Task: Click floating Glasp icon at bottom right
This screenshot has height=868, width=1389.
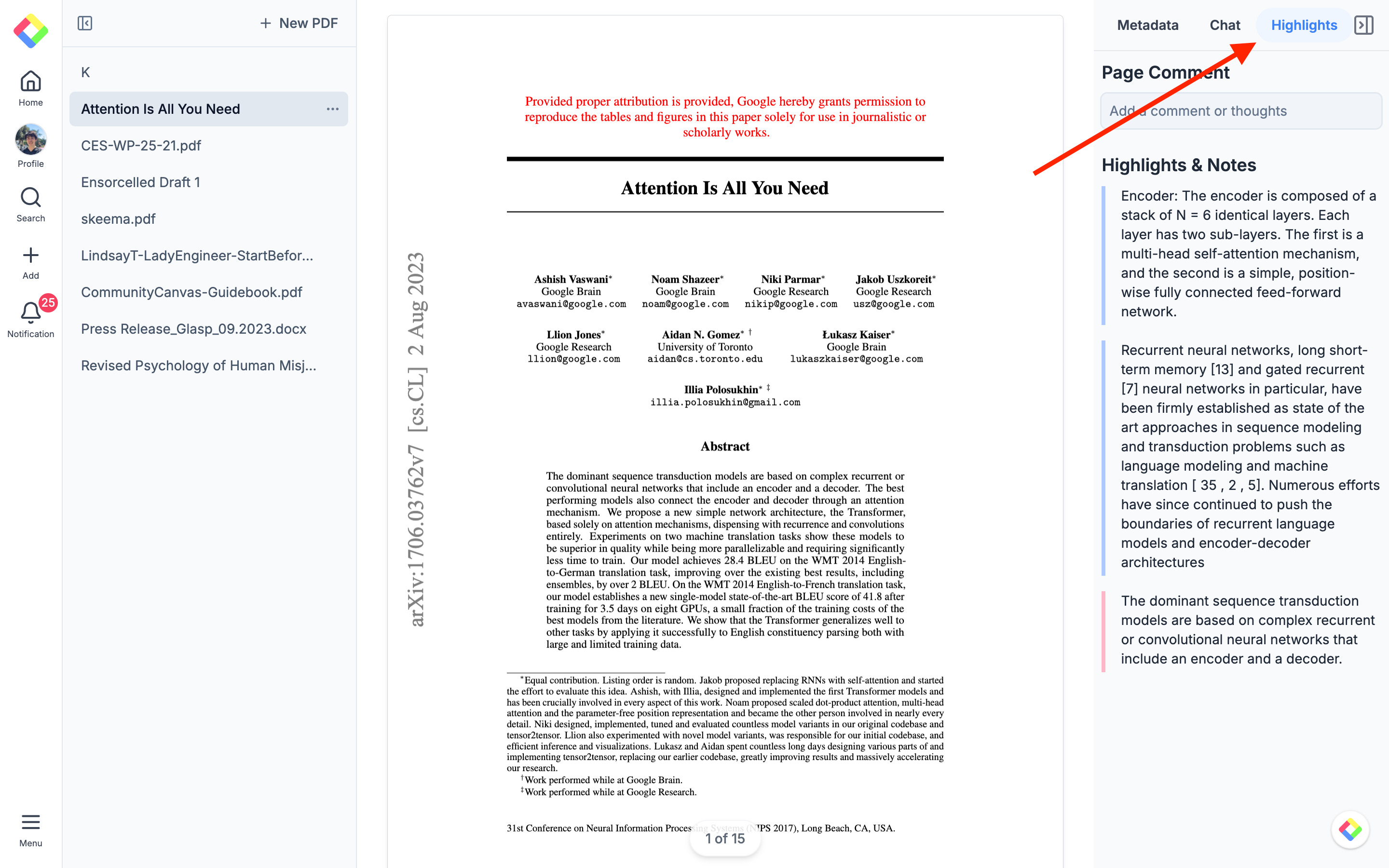Action: point(1350,829)
